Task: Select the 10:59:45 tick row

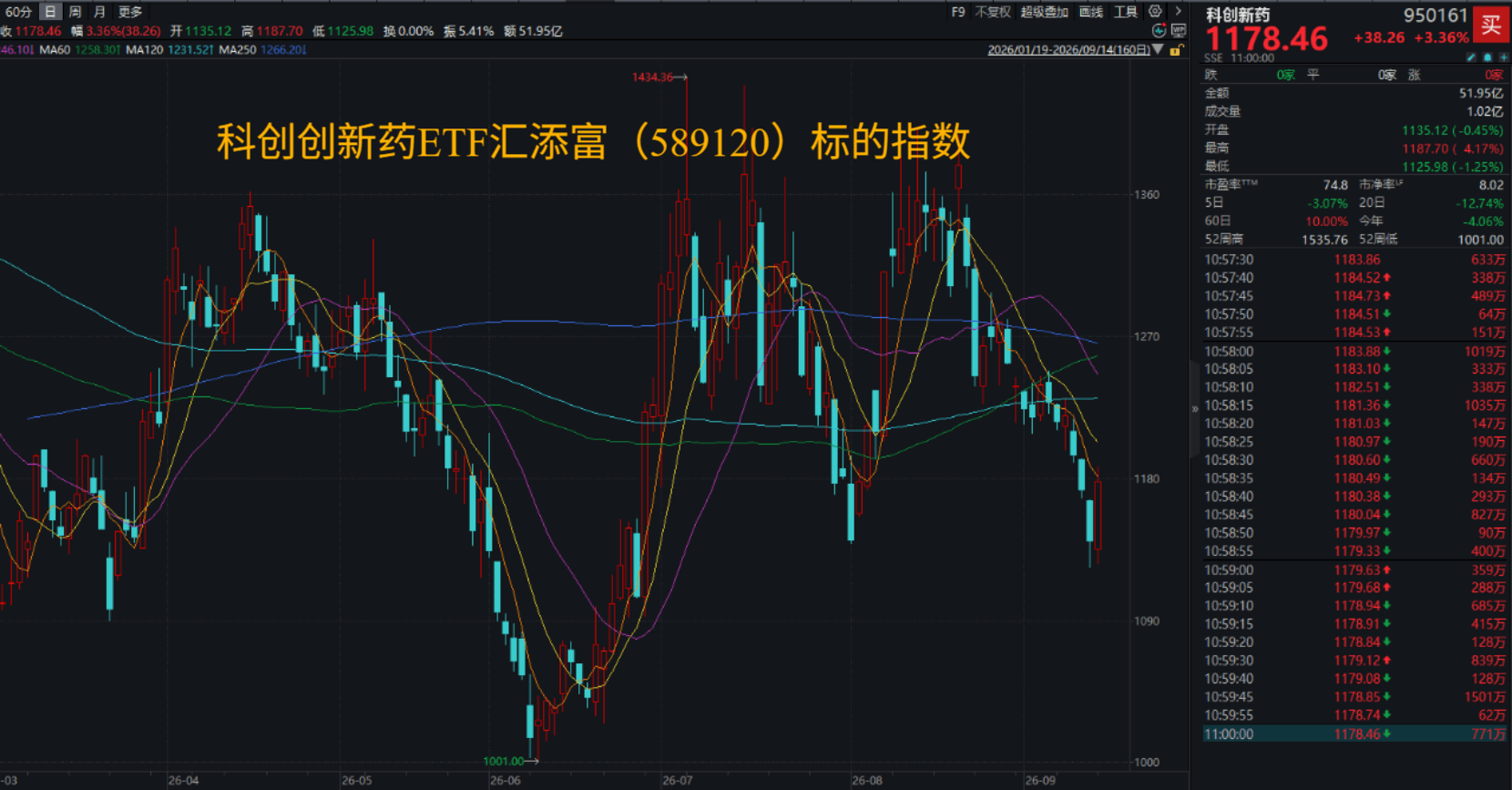Action: [1354, 697]
